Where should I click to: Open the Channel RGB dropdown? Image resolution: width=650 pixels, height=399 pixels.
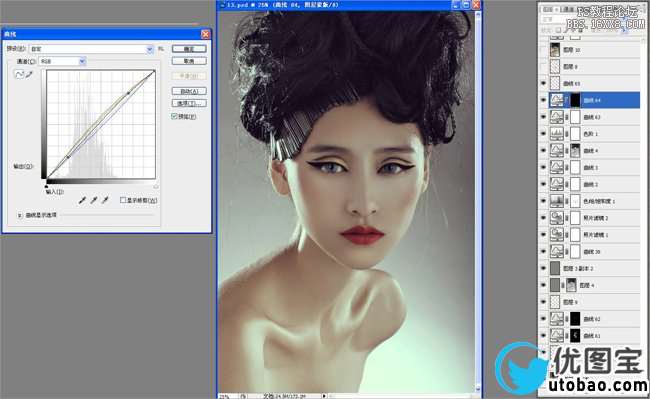pos(62,61)
